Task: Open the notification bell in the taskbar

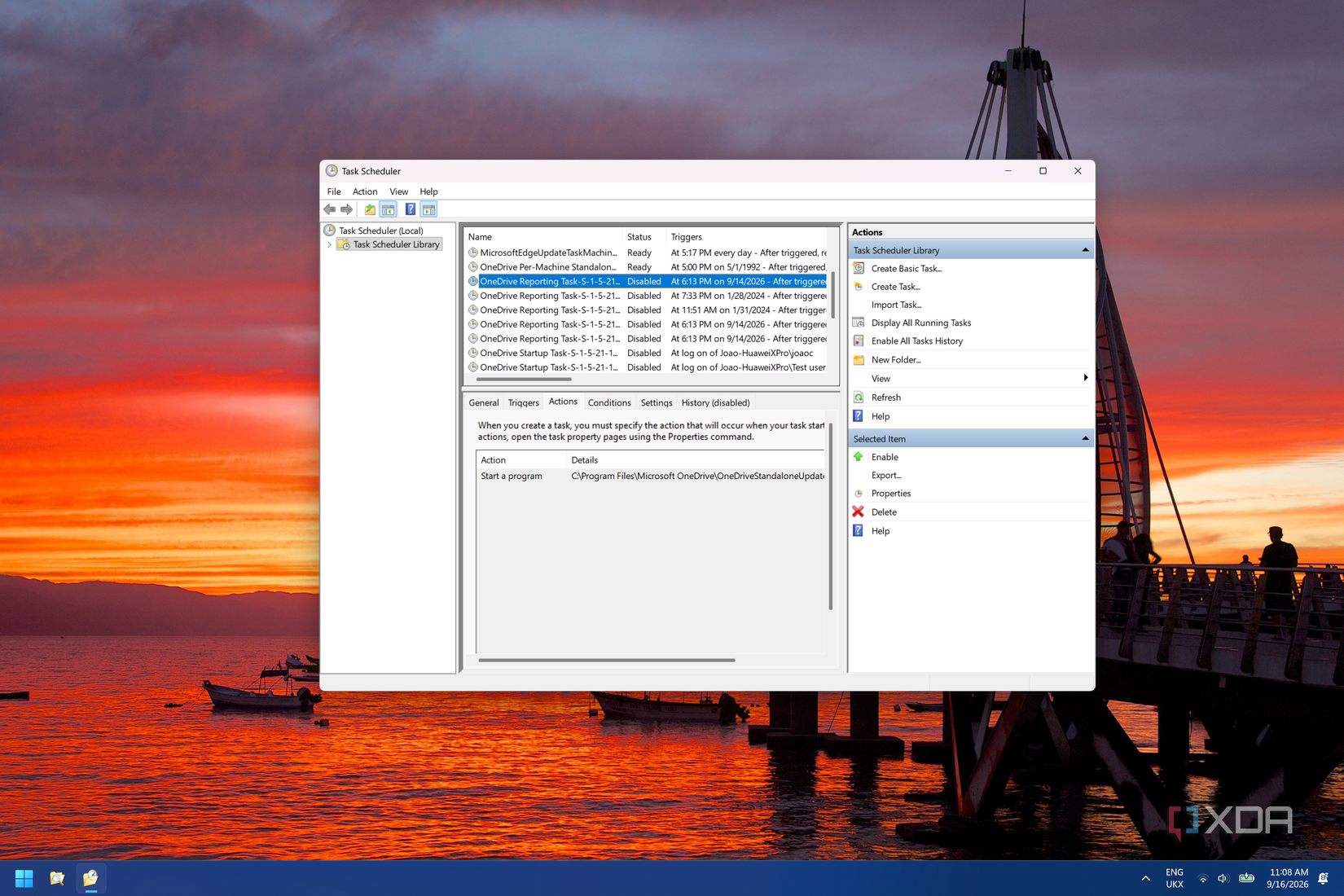Action: click(x=1324, y=878)
